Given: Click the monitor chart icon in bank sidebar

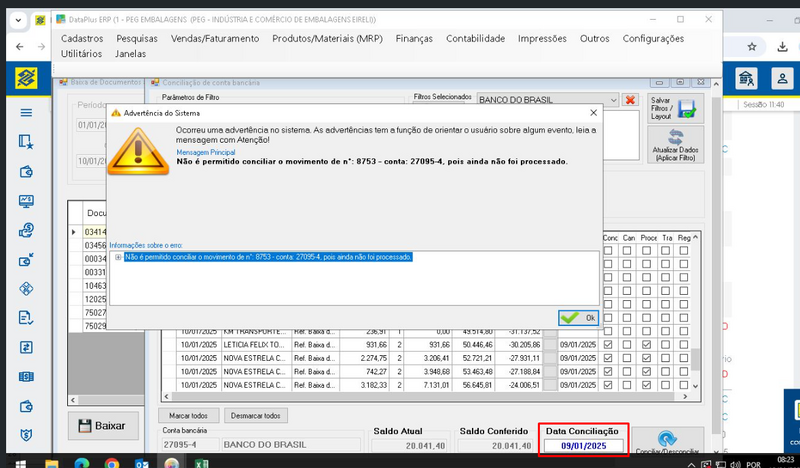Looking at the screenshot, I should tap(26, 201).
